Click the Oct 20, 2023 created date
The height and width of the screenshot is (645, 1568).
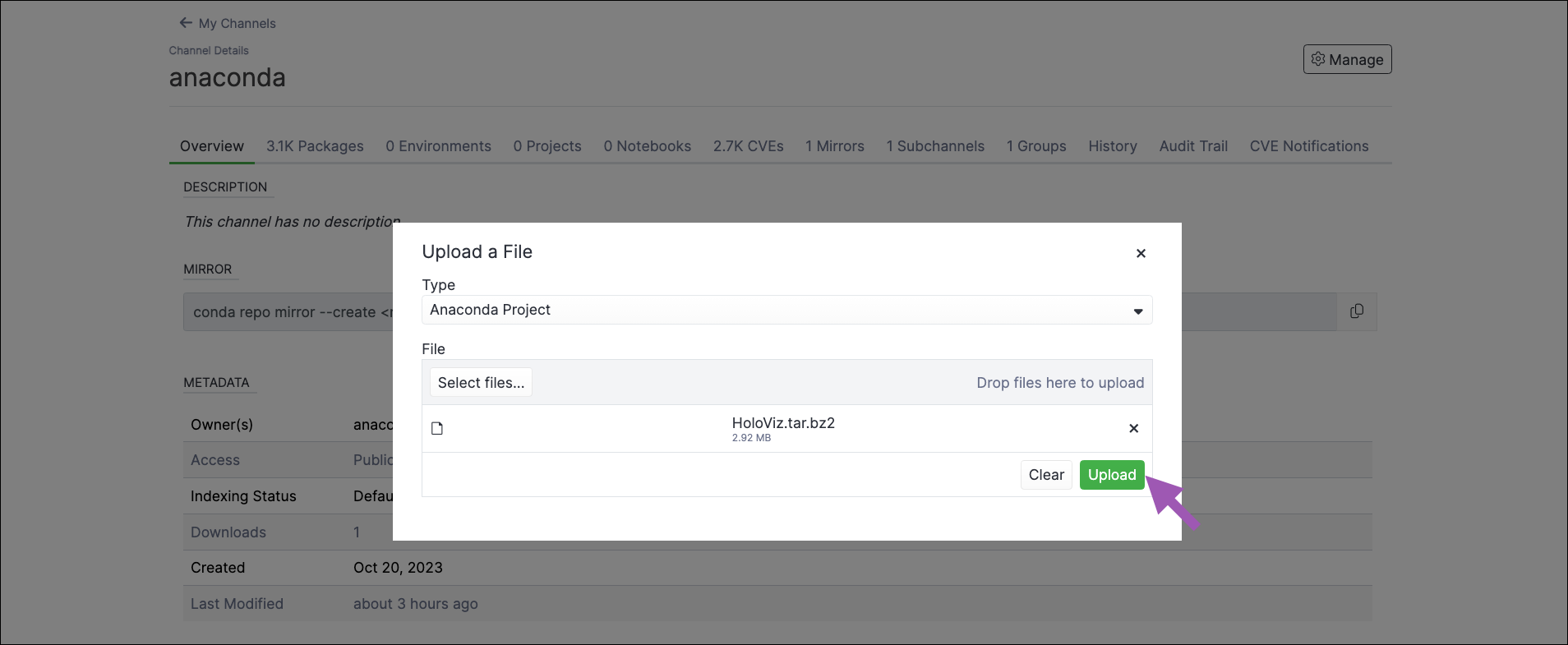coord(398,568)
